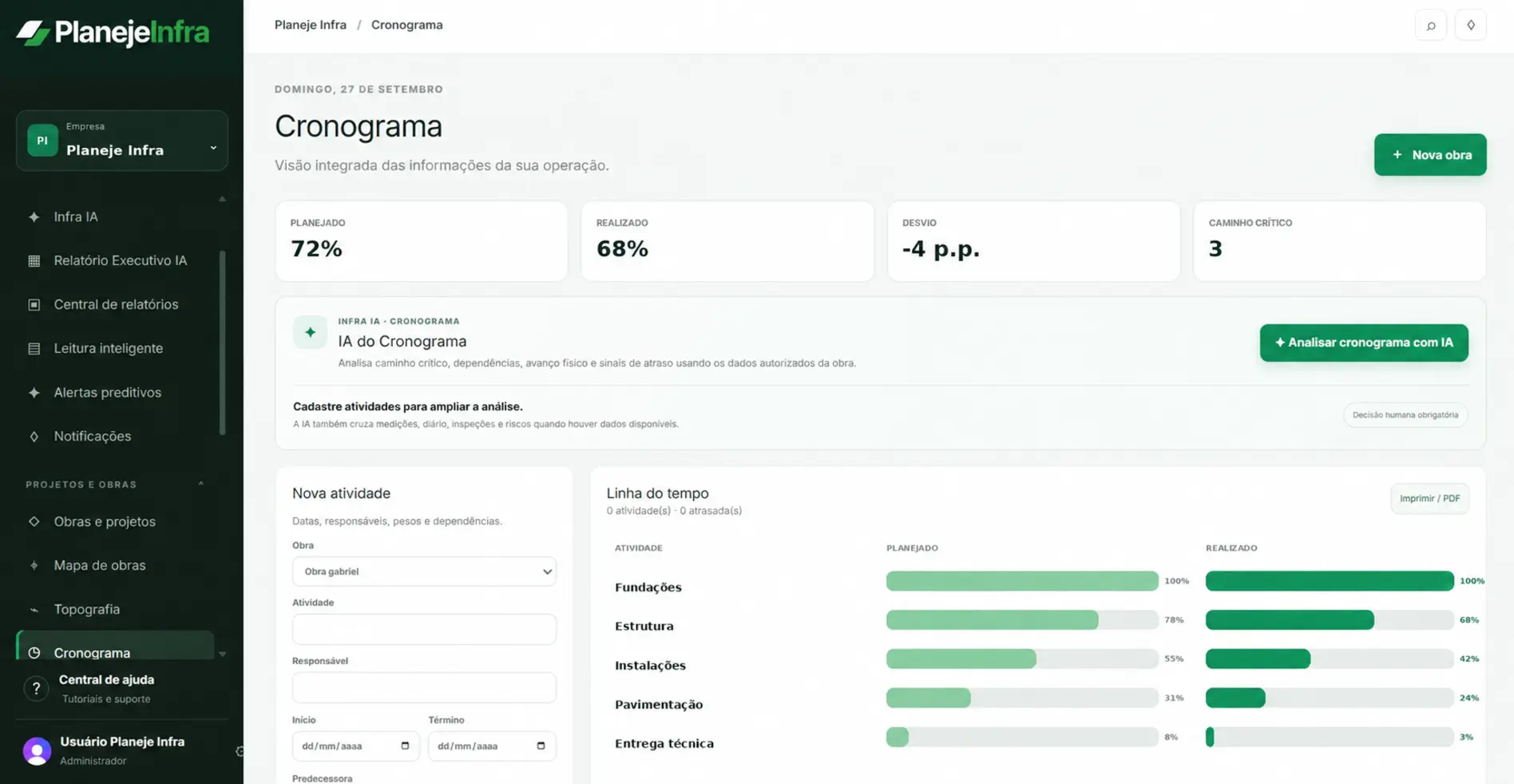Screen dimensions: 1514x784
Task: Click the Cronograma clock icon
Action: [34, 653]
